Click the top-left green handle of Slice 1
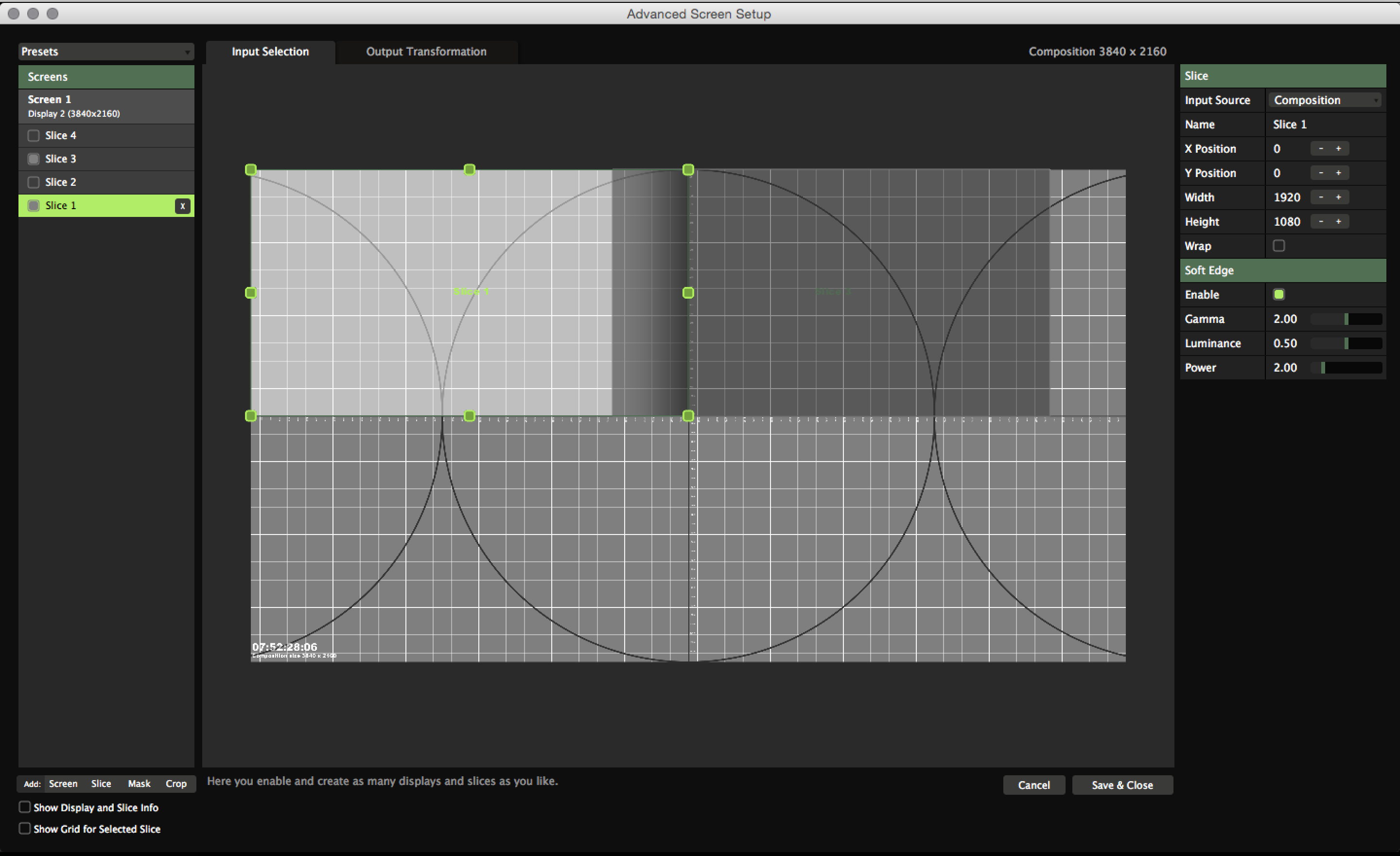This screenshot has height=856, width=1400. pos(250,169)
